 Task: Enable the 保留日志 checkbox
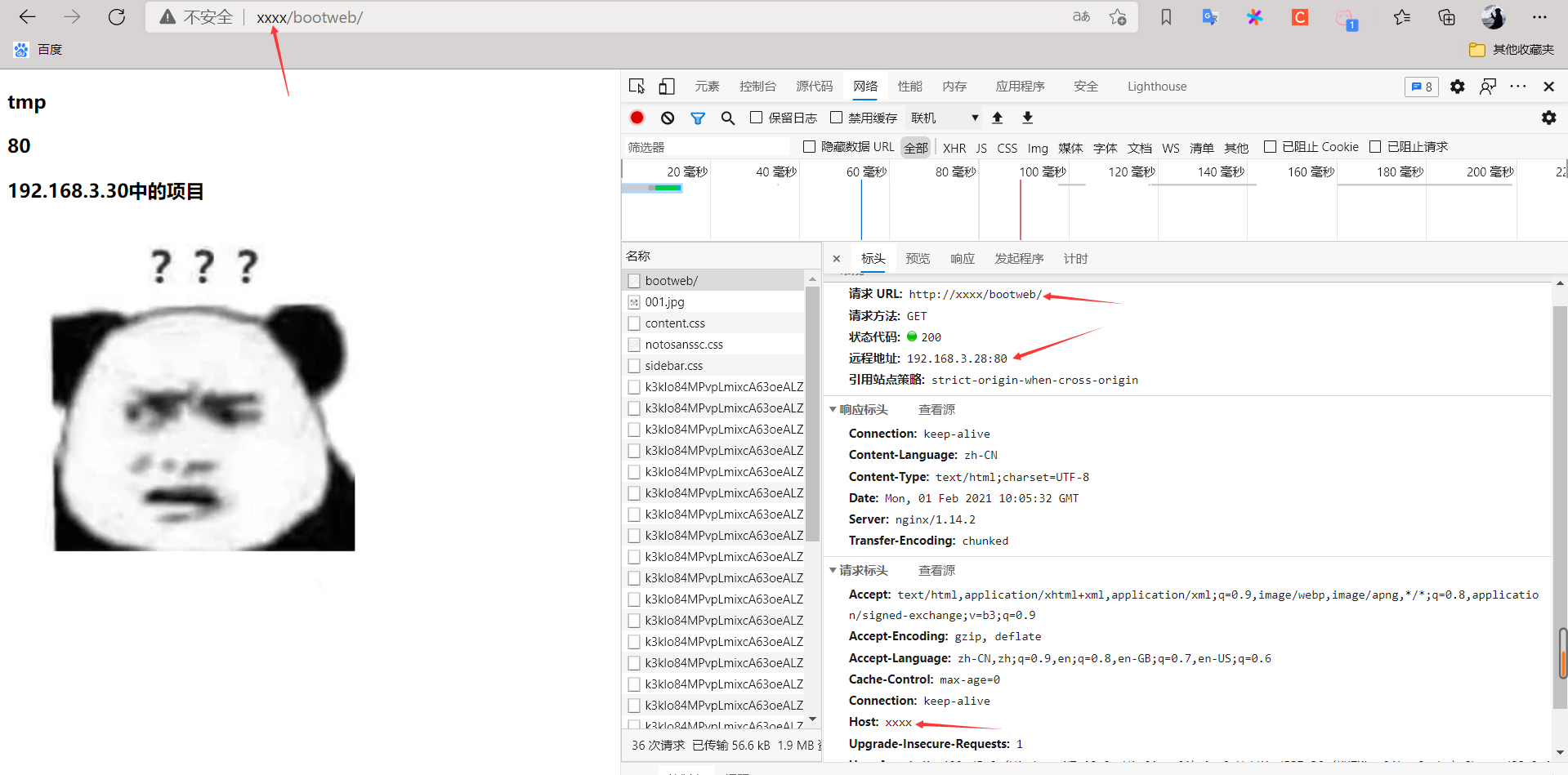point(756,118)
